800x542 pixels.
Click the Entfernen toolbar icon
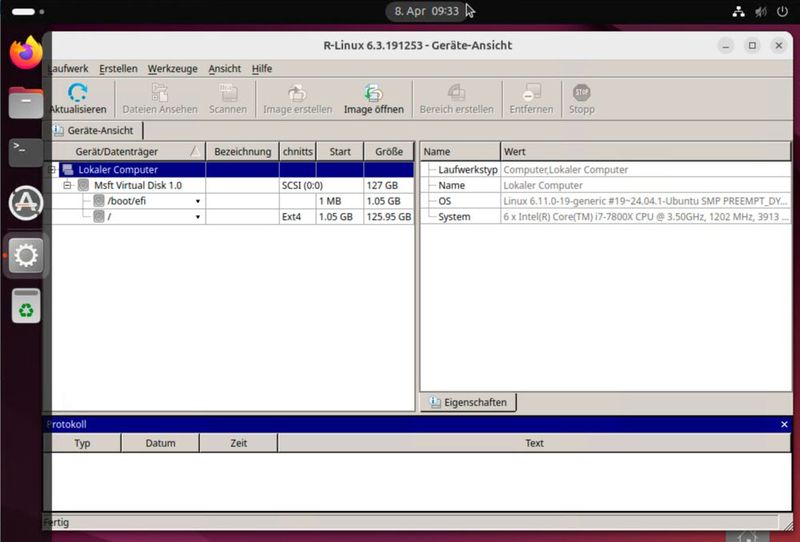click(x=531, y=93)
